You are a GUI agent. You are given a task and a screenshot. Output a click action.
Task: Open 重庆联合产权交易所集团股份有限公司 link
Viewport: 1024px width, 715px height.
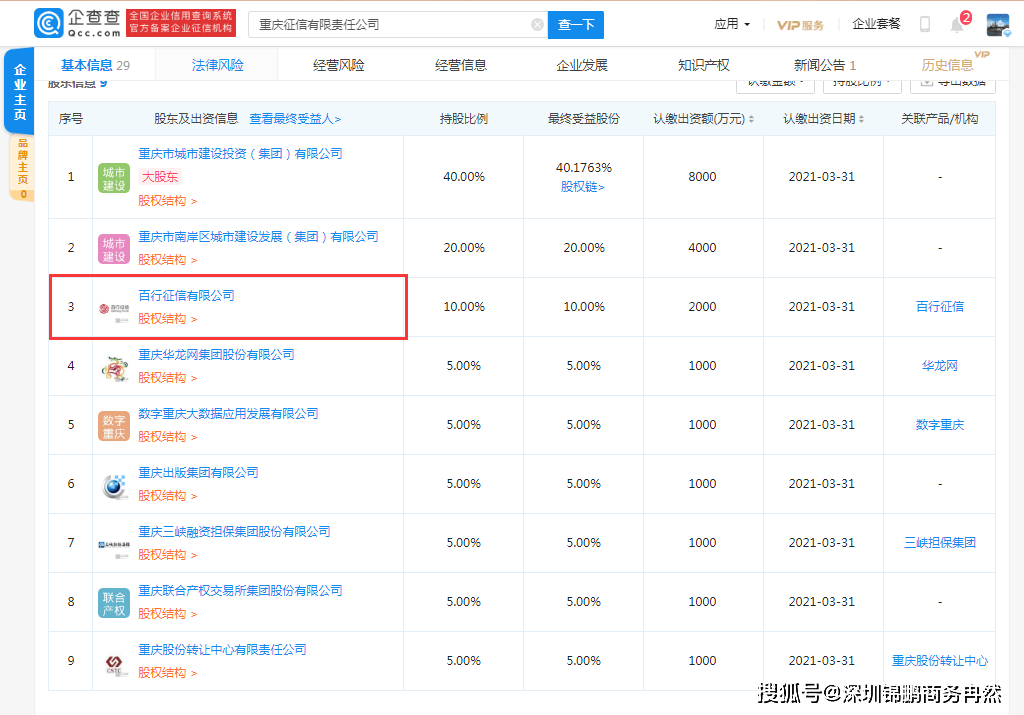click(240, 590)
